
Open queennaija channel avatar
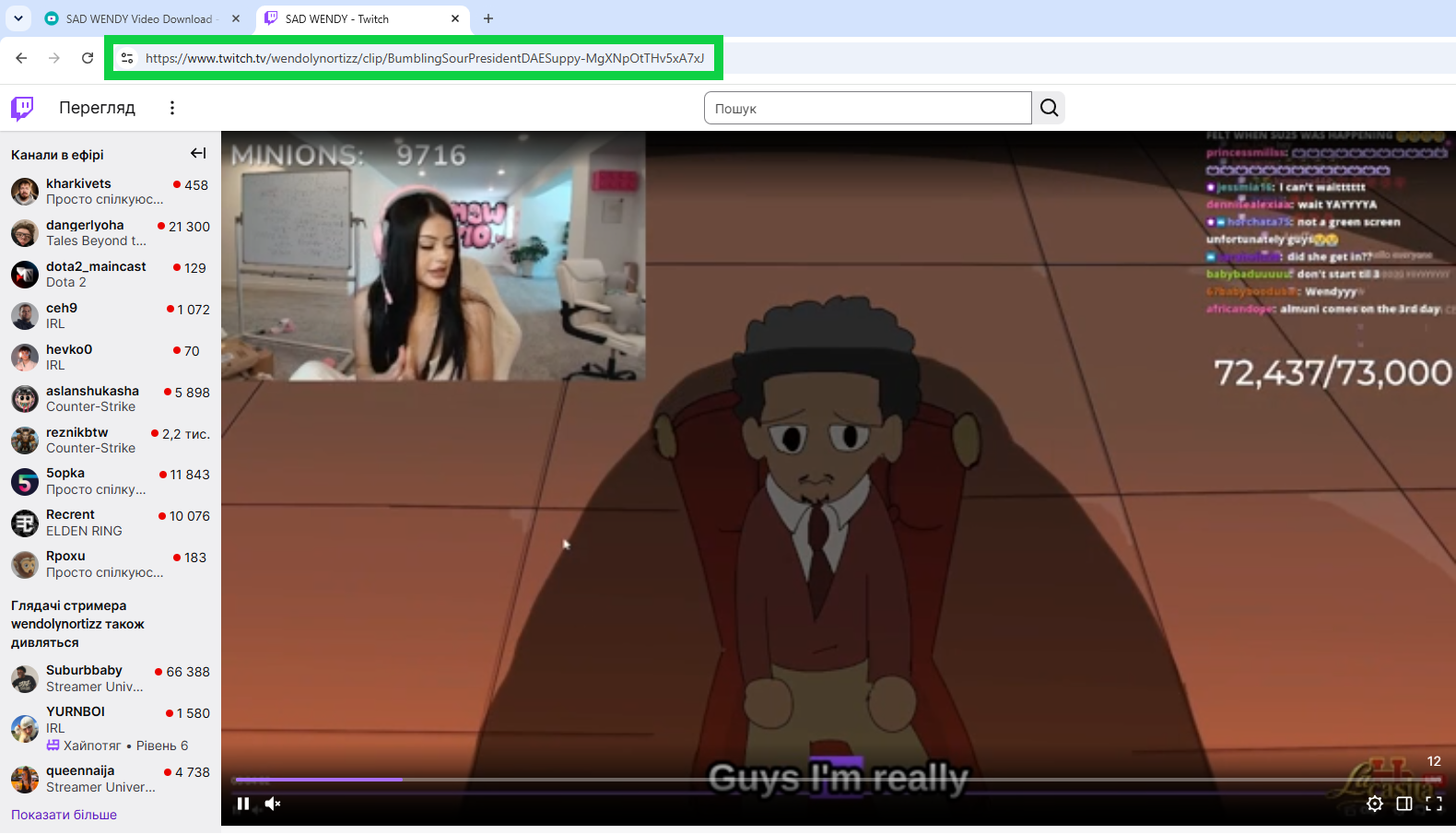(x=25, y=779)
